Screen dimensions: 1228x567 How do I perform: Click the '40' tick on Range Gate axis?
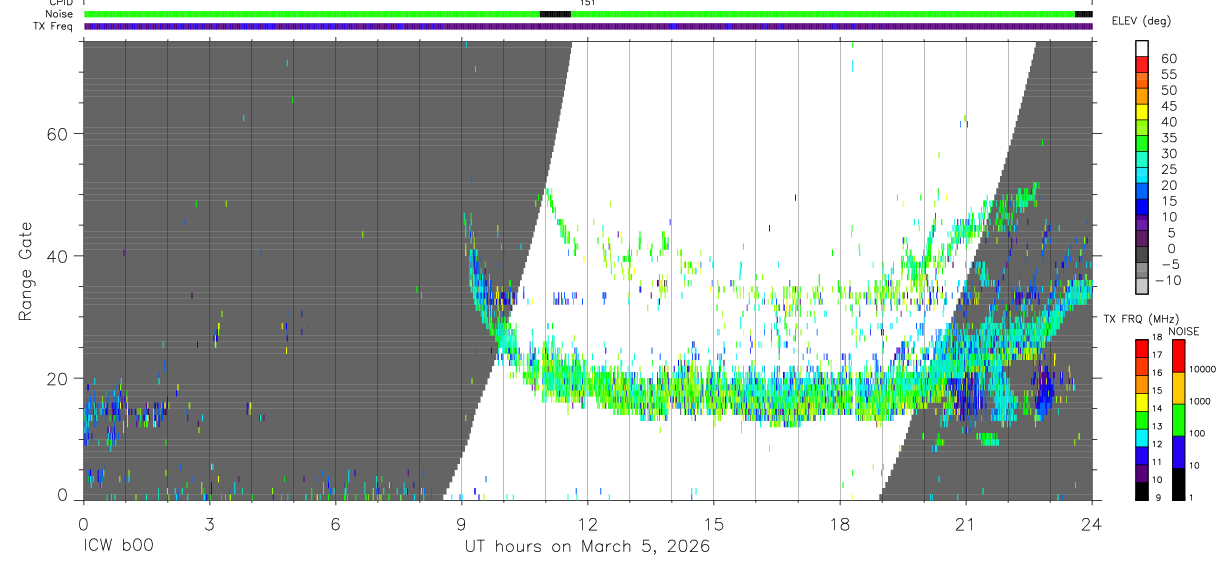[x=56, y=256]
